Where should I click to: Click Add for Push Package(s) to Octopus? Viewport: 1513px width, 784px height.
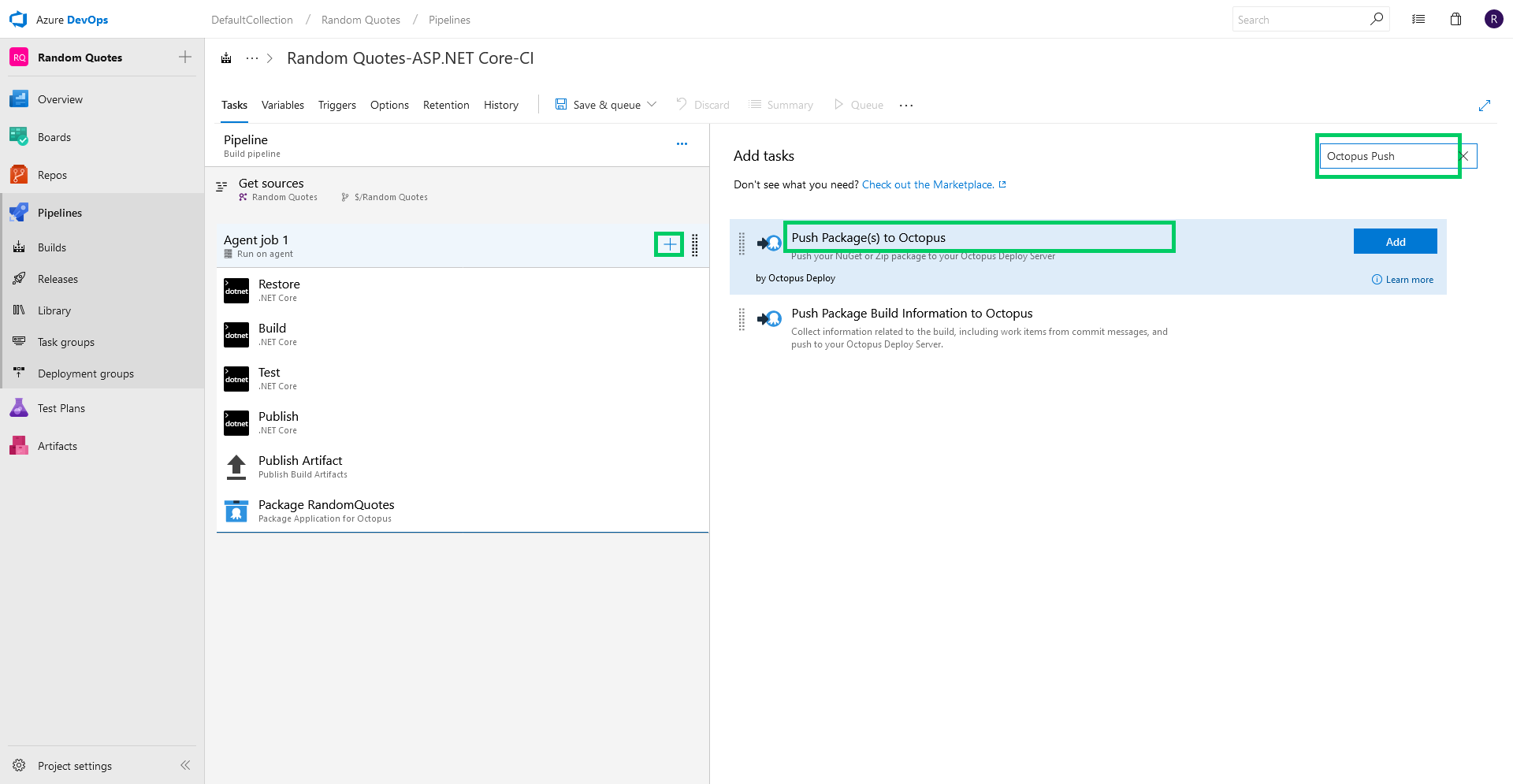coord(1395,241)
